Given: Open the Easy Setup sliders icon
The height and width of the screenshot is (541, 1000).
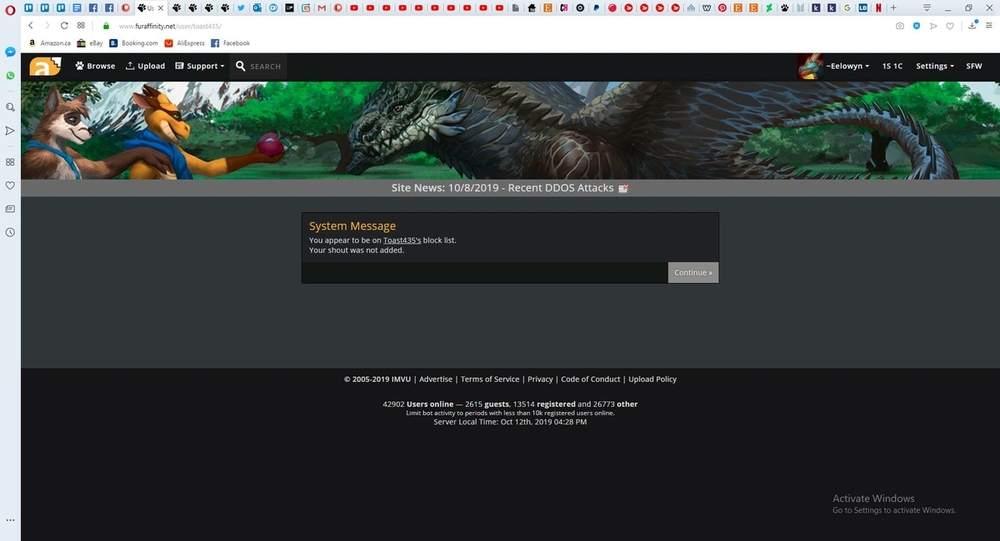Looking at the screenshot, I should (989, 26).
